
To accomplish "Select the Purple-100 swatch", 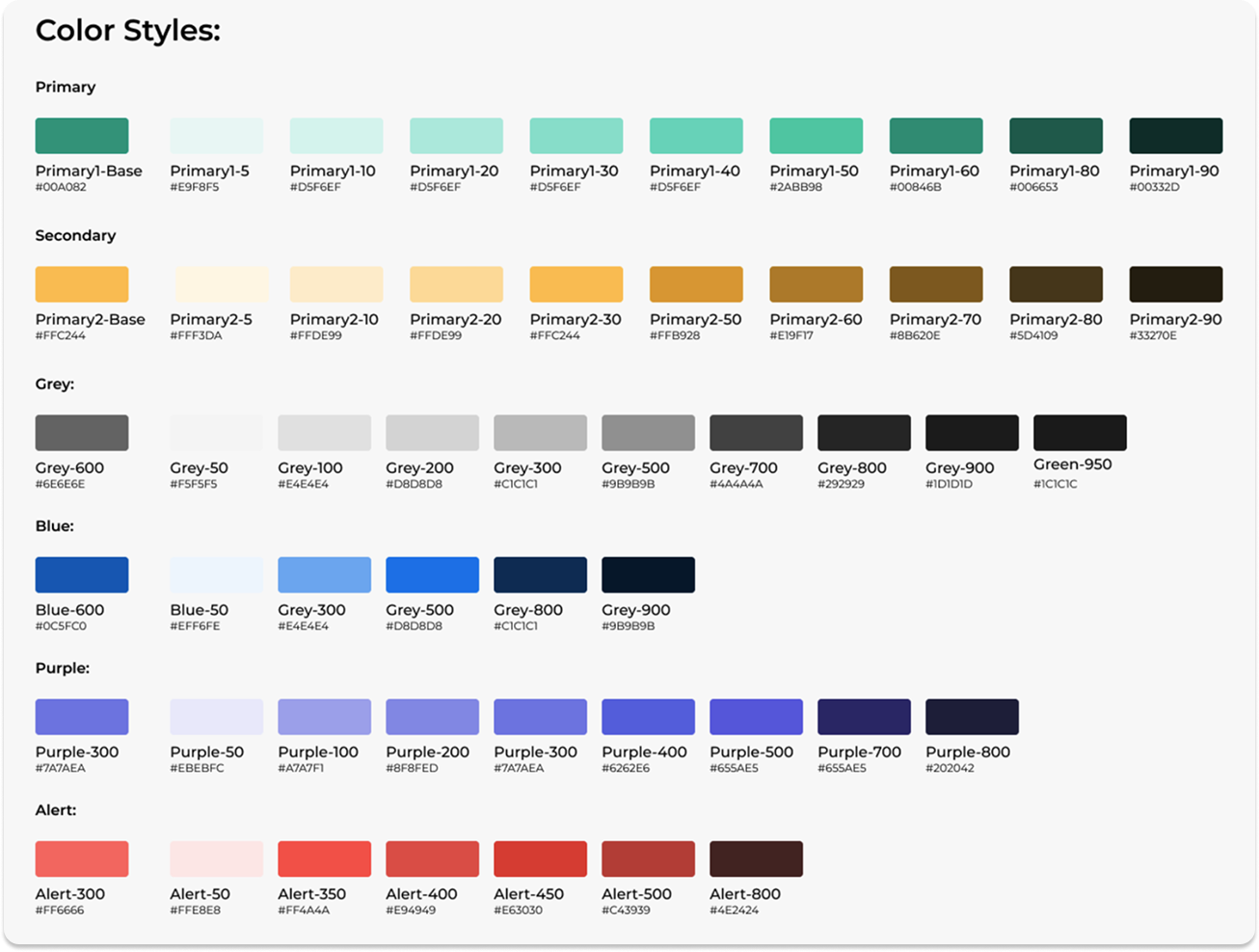I will point(325,717).
